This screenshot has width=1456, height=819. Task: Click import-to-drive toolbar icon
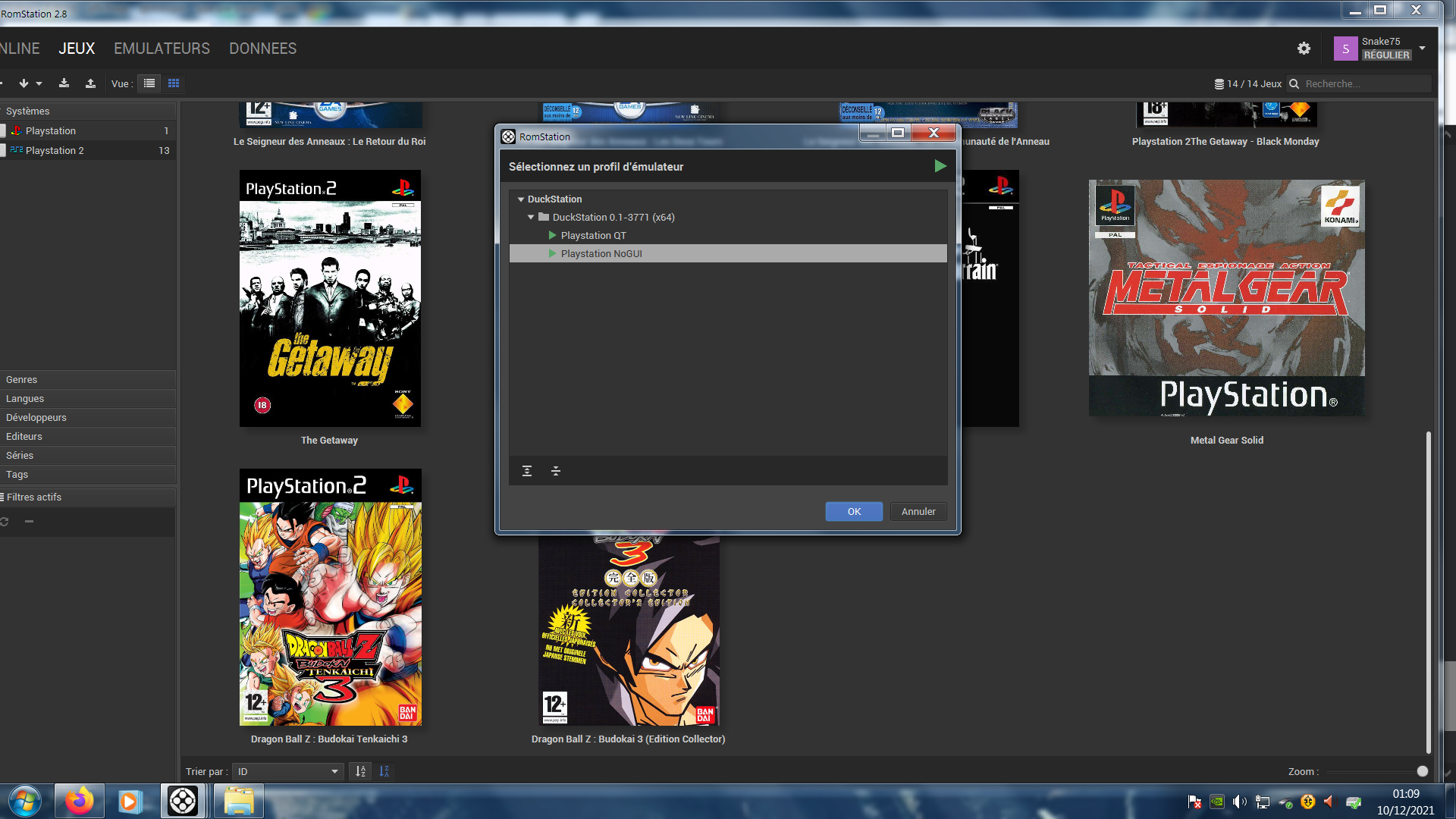point(64,83)
